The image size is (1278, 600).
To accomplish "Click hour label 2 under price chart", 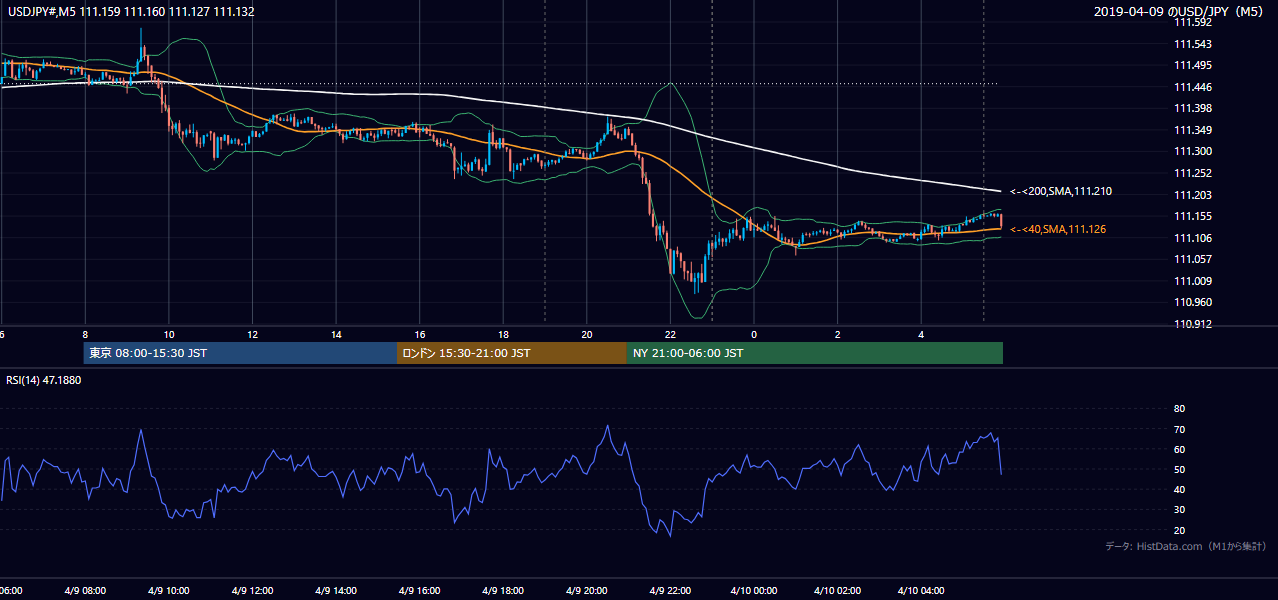I will pyautogui.click(x=838, y=334).
